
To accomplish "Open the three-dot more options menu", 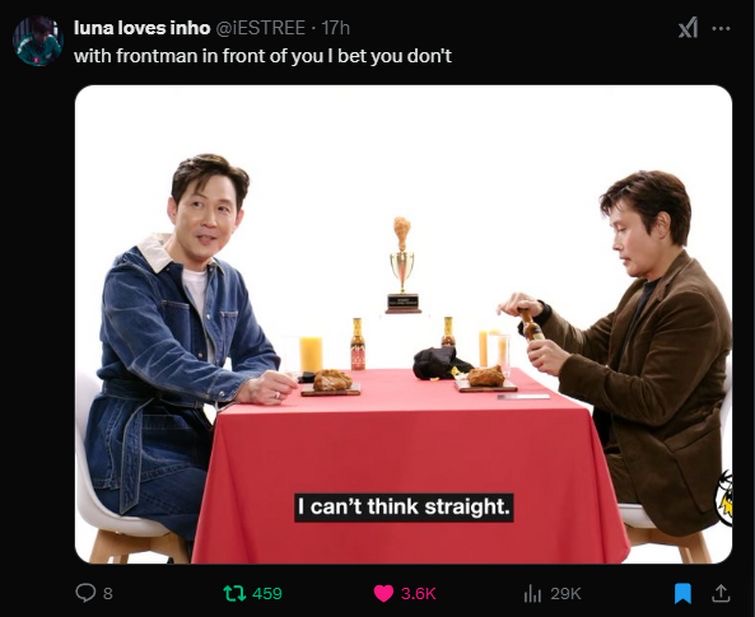I will pyautogui.click(x=721, y=28).
